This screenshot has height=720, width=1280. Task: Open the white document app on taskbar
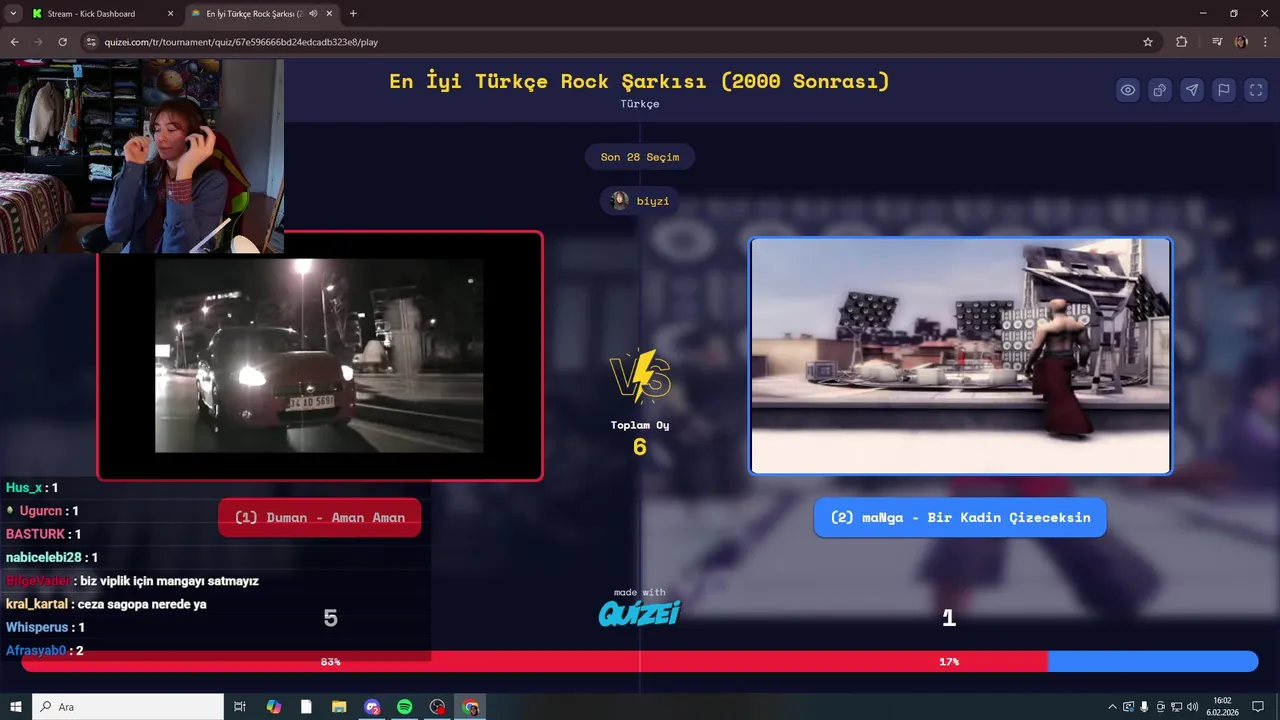point(306,707)
